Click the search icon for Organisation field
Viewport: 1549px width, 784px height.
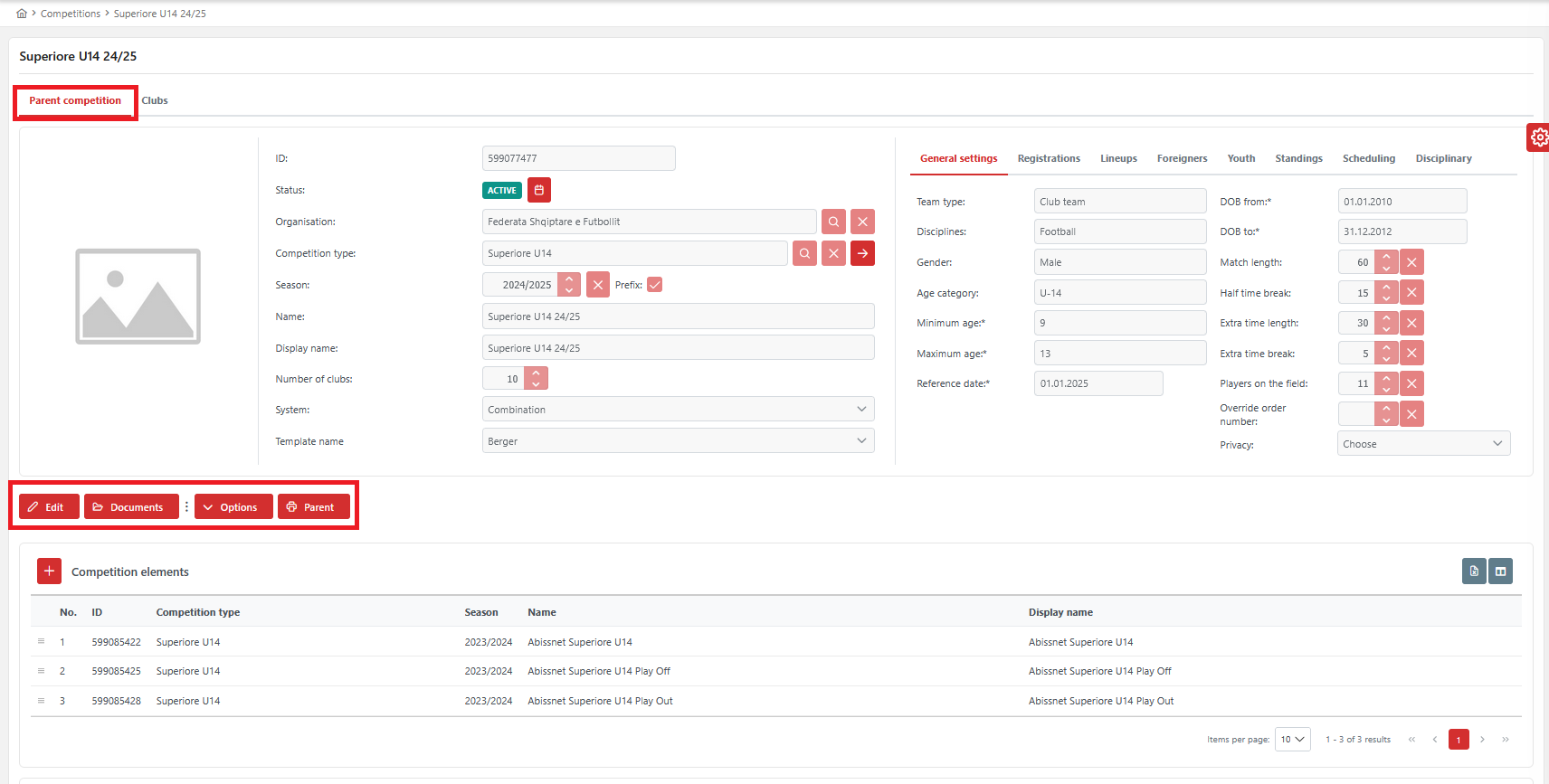pos(833,222)
